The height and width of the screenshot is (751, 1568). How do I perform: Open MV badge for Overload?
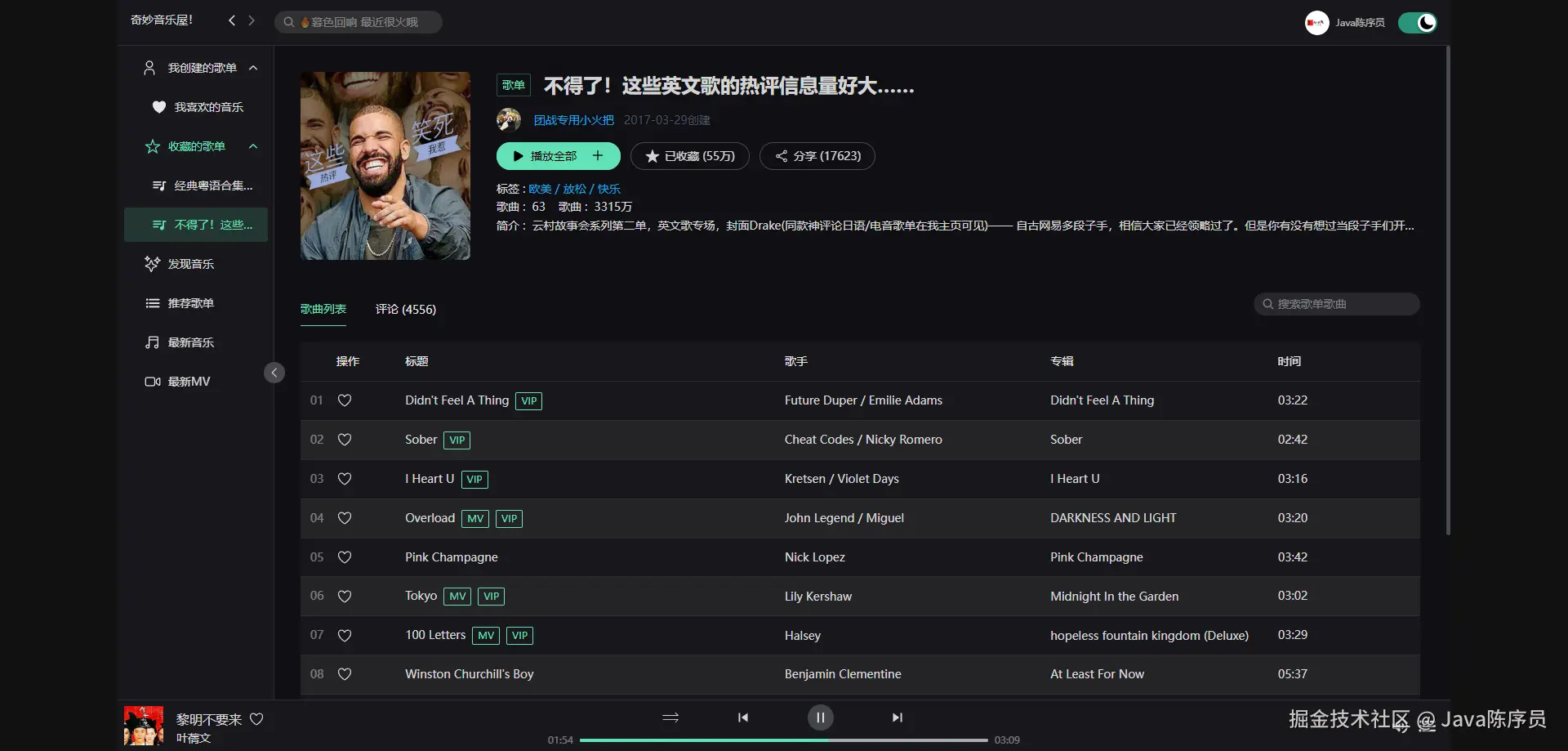(x=475, y=518)
